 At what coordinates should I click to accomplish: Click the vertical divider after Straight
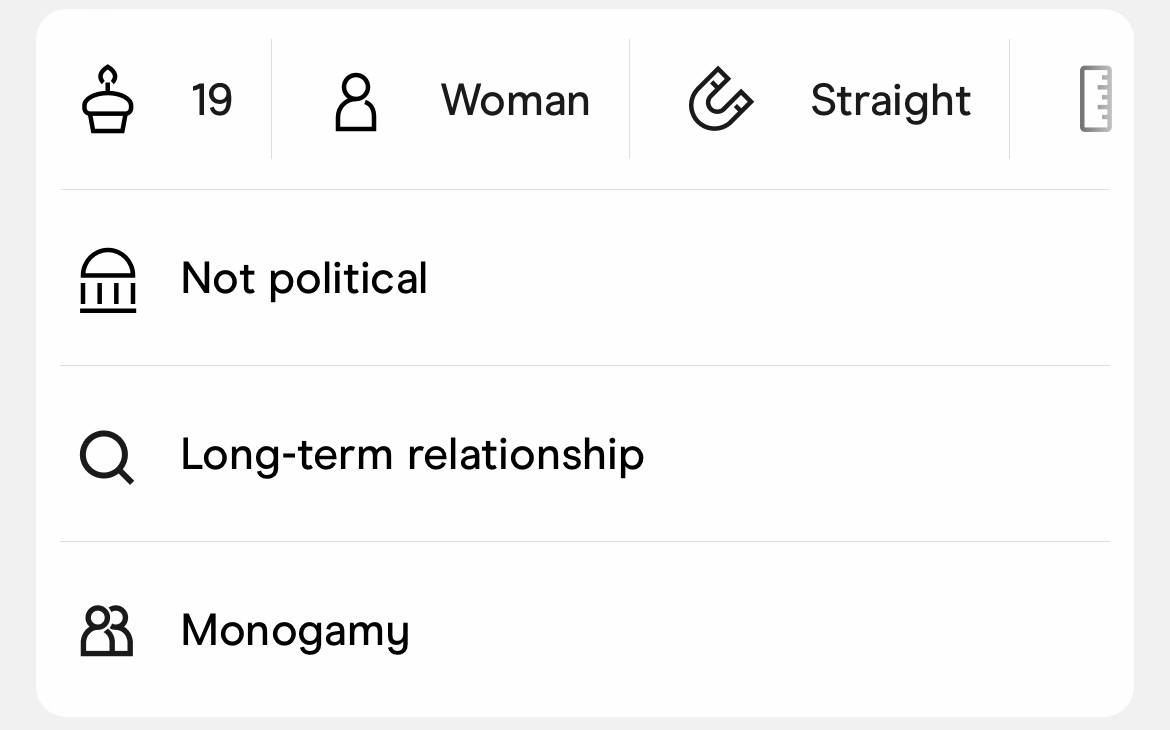(x=1010, y=99)
